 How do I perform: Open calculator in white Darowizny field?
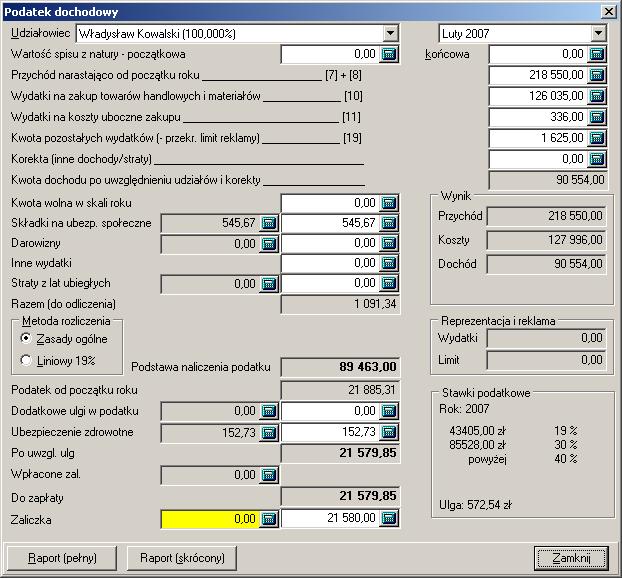389,243
